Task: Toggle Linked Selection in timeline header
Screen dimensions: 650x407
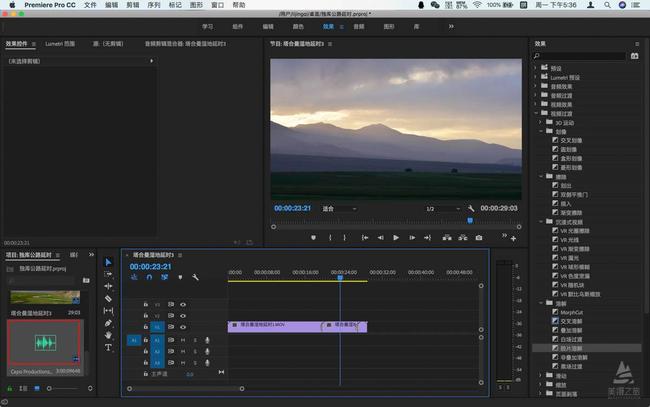Action: click(165, 277)
